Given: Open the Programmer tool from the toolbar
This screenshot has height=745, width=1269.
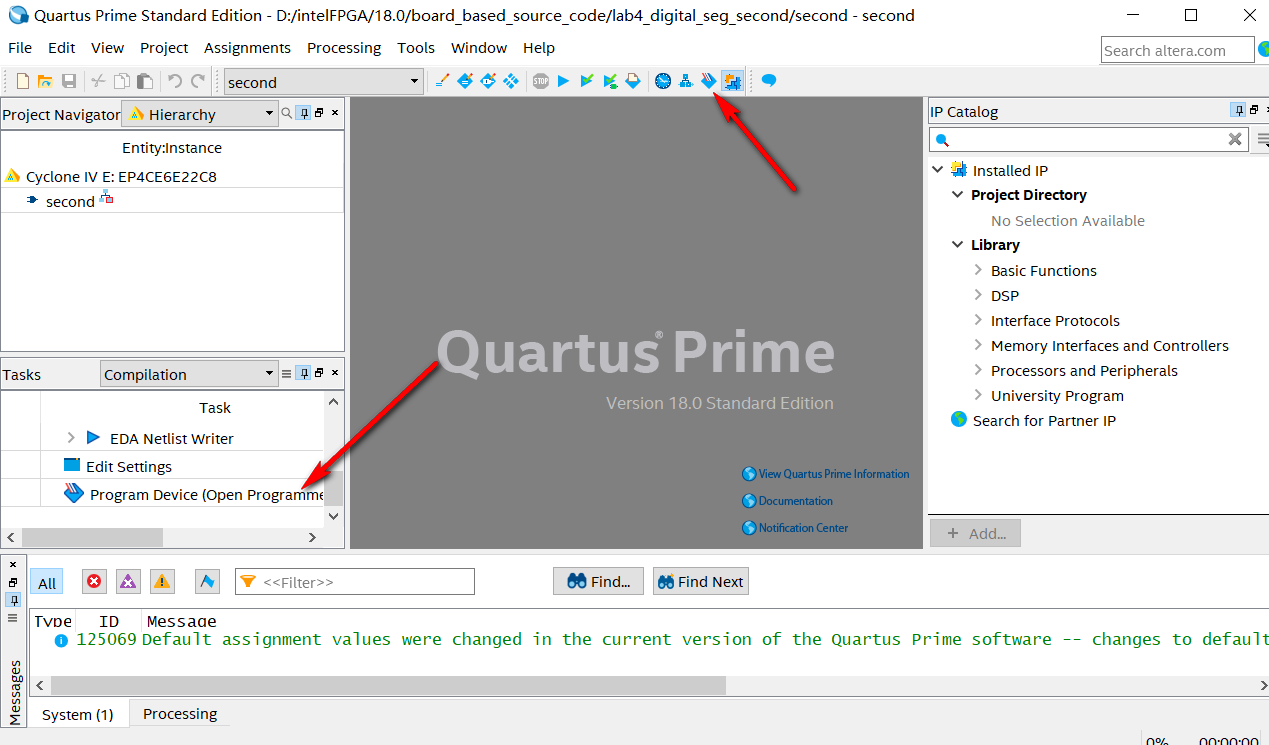Looking at the screenshot, I should click(x=709, y=80).
